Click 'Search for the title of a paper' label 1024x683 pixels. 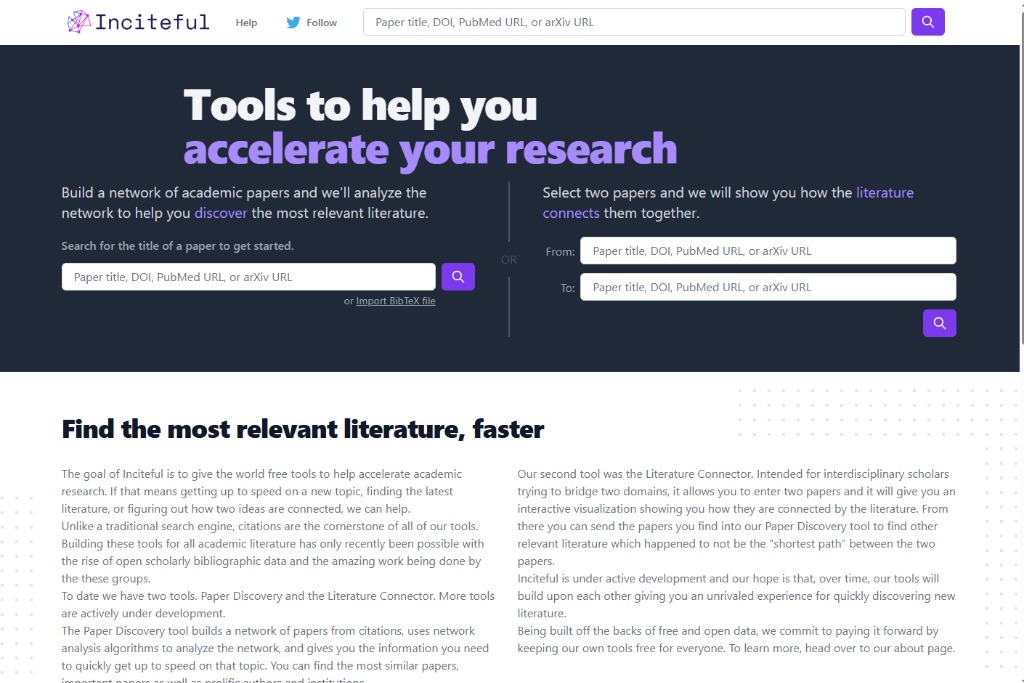coord(178,246)
